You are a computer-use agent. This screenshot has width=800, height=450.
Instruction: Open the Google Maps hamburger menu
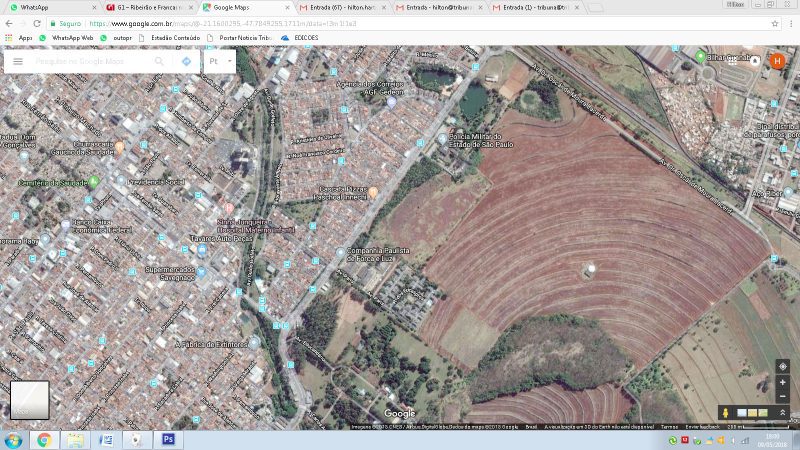point(17,61)
